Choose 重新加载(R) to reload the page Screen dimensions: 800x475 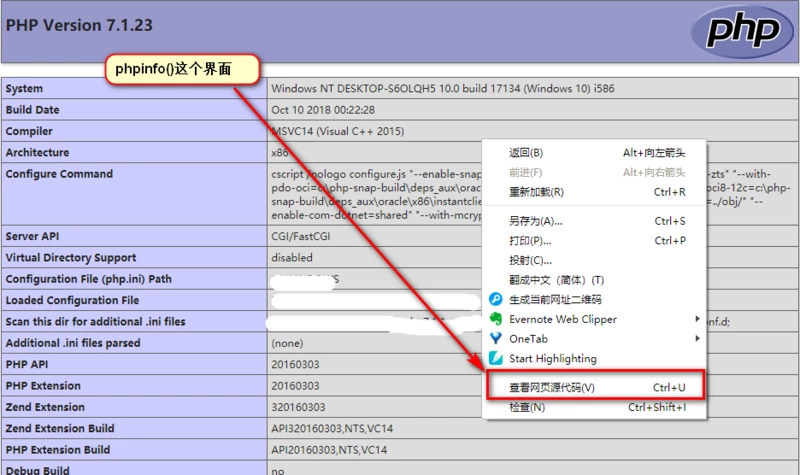coord(536,192)
